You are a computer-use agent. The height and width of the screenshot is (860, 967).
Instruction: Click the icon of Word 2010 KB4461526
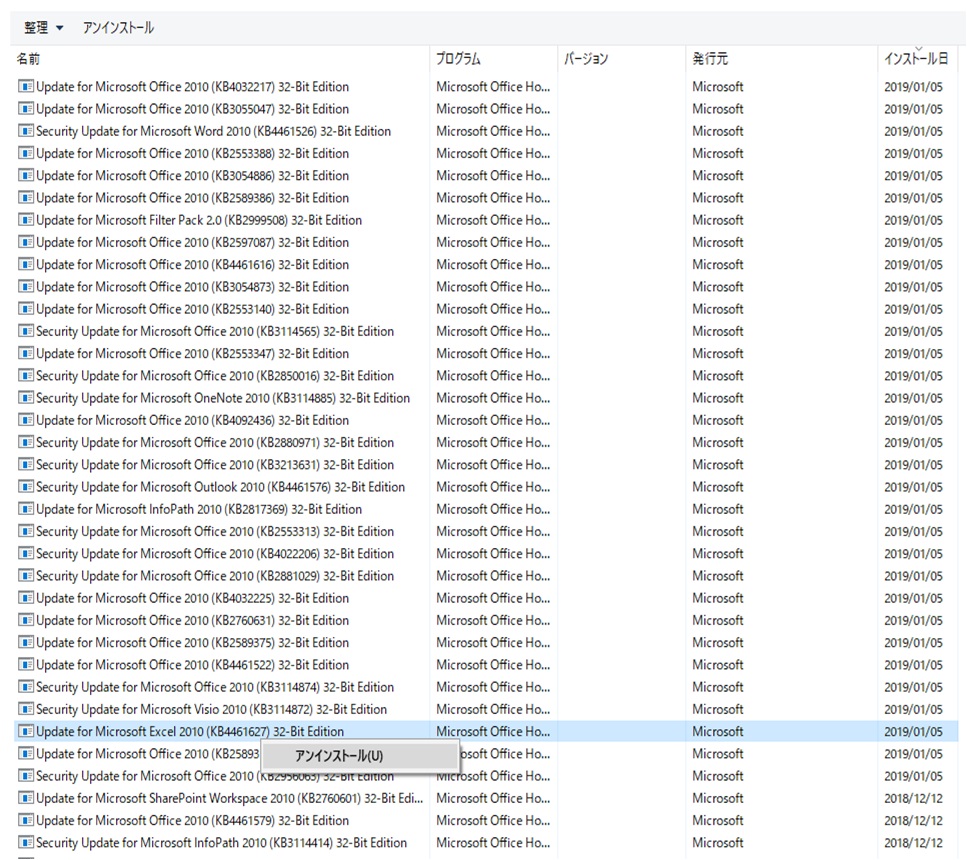(x=26, y=131)
